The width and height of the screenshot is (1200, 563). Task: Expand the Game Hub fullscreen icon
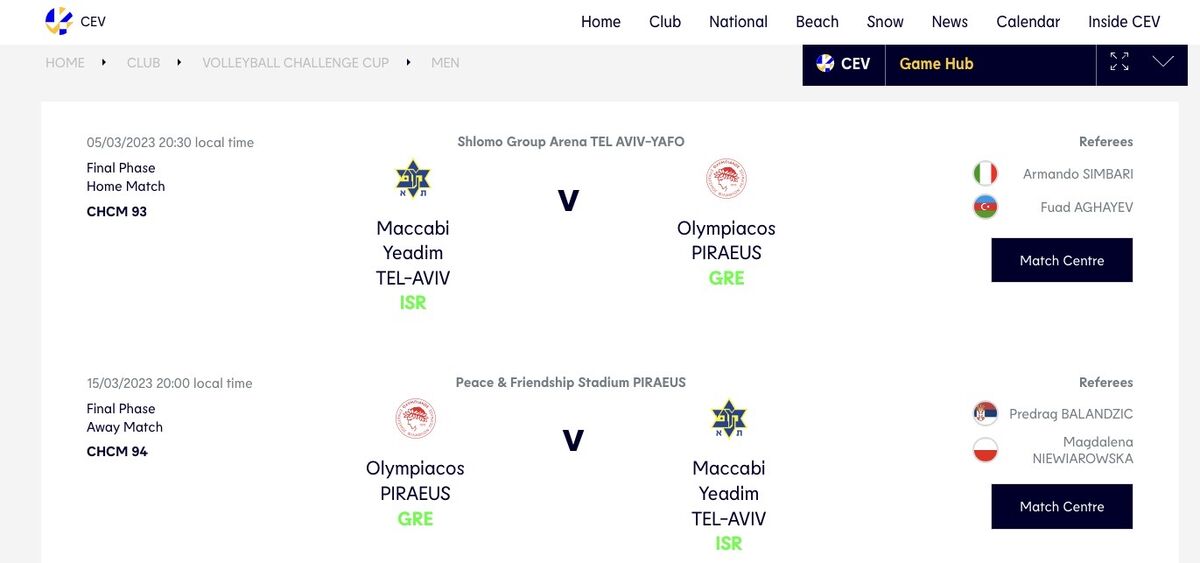[x=1119, y=62]
